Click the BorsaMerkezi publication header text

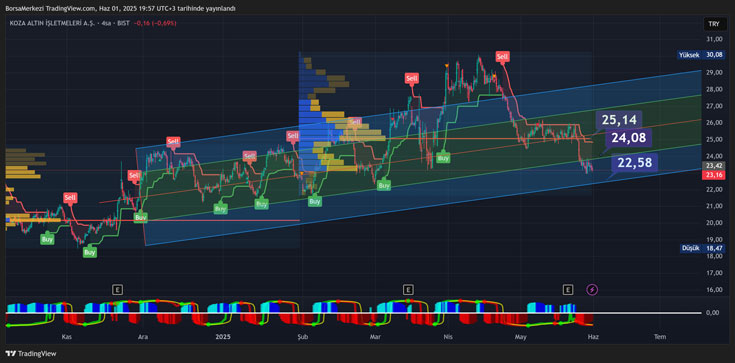[x=120, y=8]
